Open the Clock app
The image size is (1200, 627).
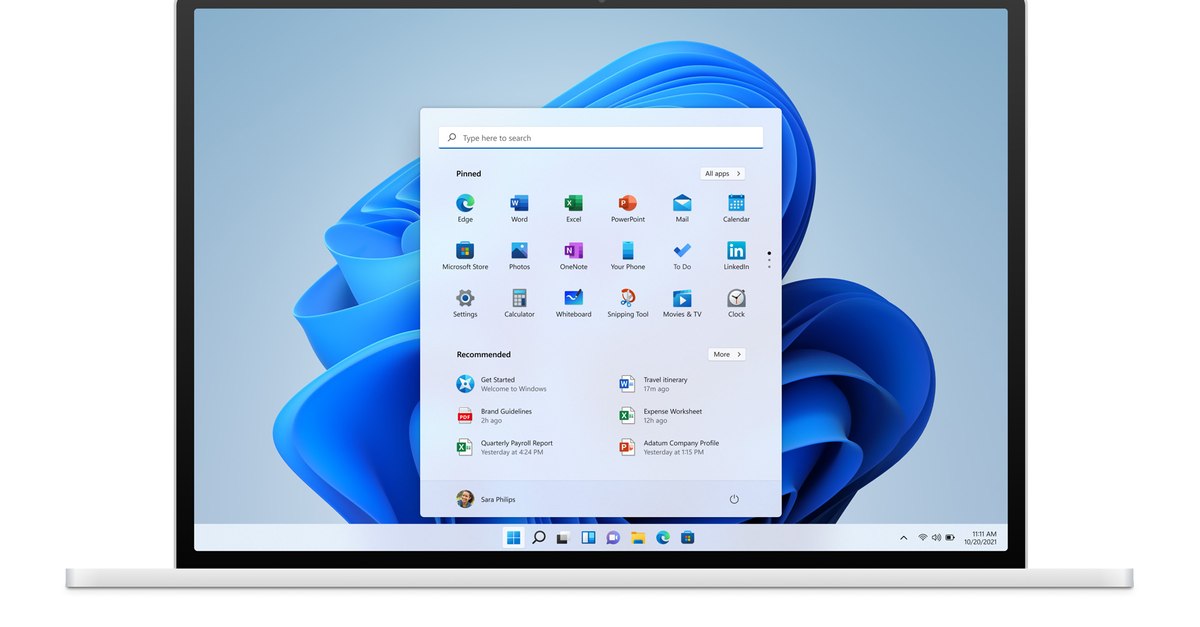click(x=735, y=301)
